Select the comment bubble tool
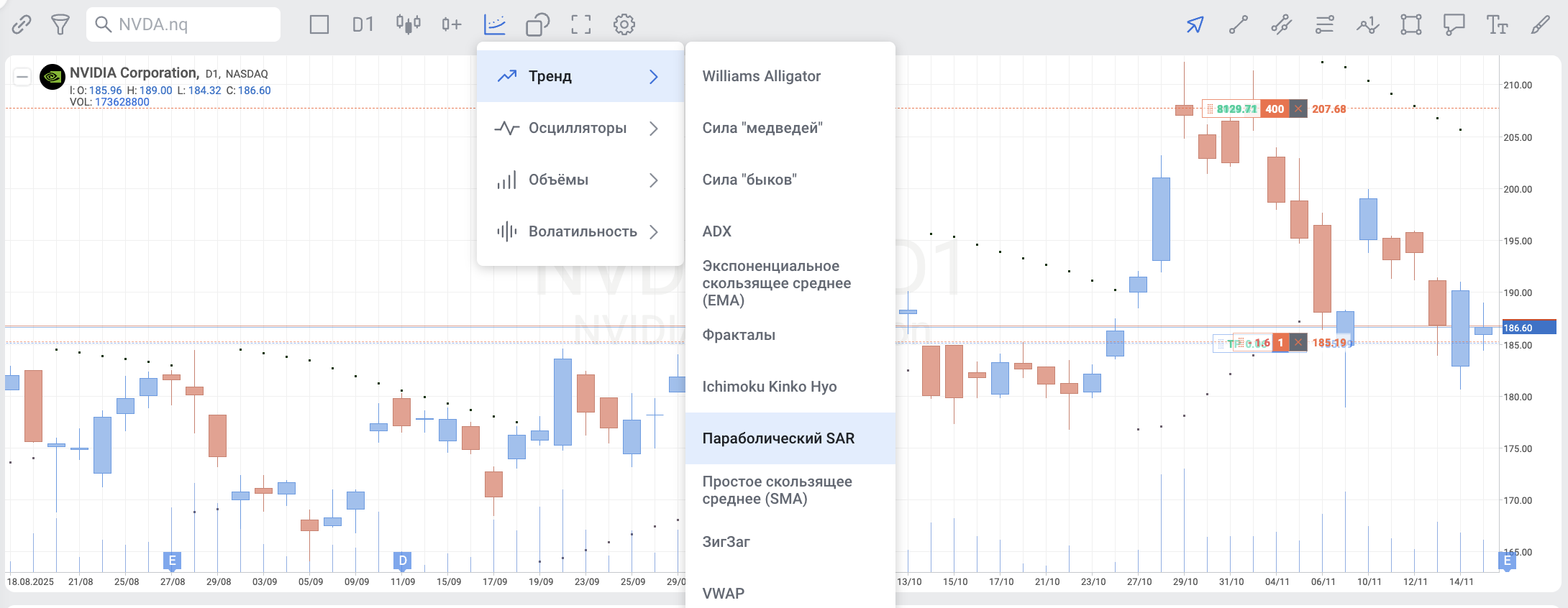 (x=1454, y=24)
